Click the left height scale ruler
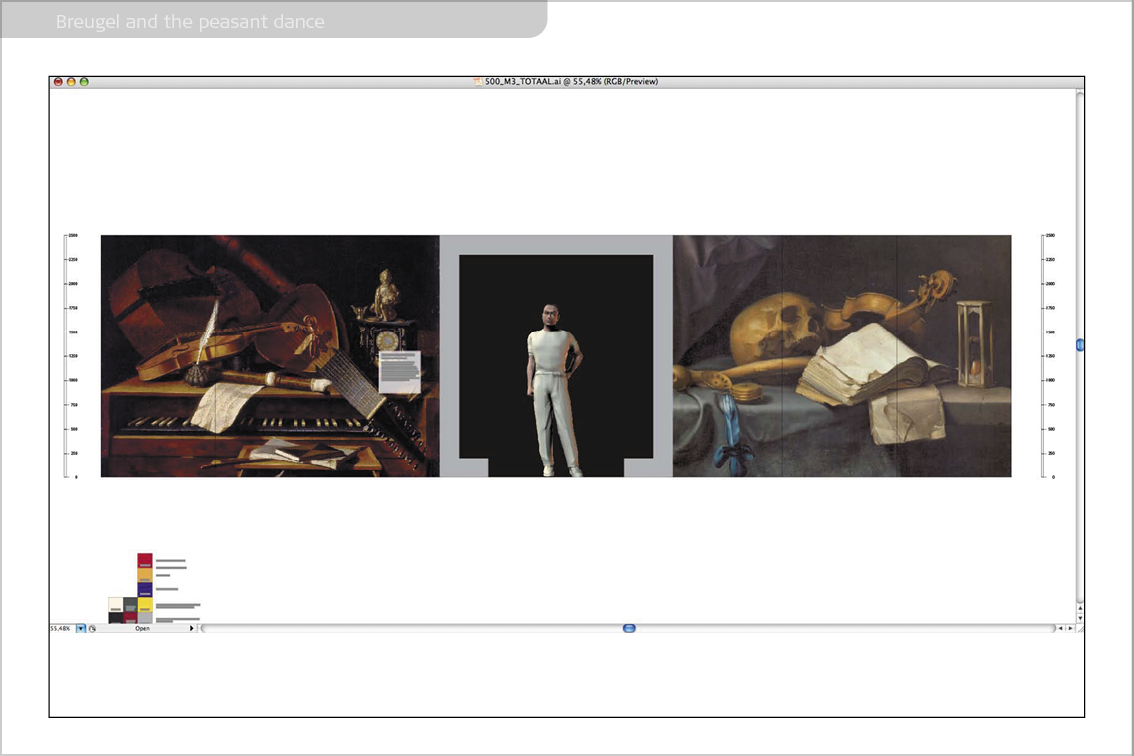1134x756 pixels. coord(71,356)
